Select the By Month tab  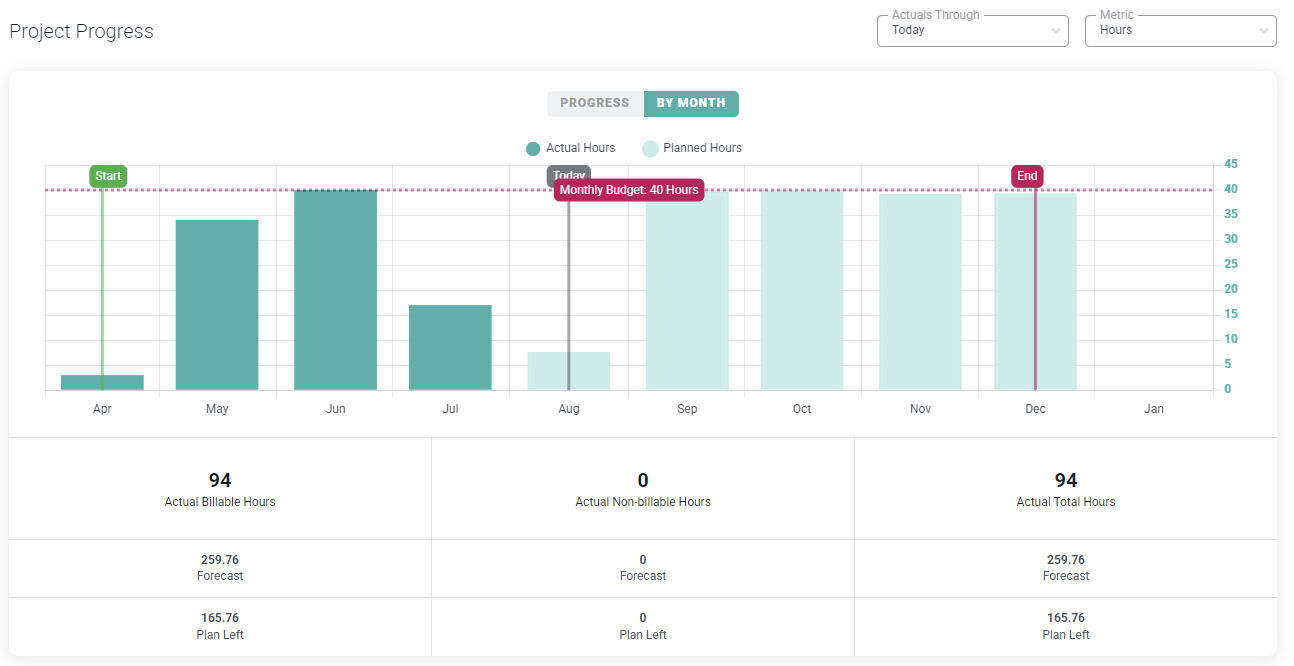coord(691,103)
